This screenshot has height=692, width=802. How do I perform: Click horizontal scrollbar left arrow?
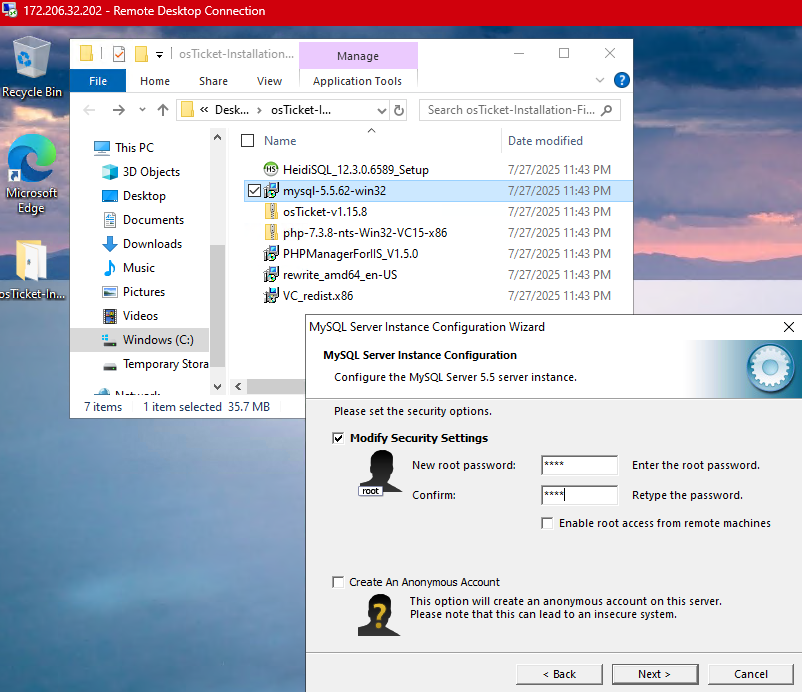tap(238, 386)
